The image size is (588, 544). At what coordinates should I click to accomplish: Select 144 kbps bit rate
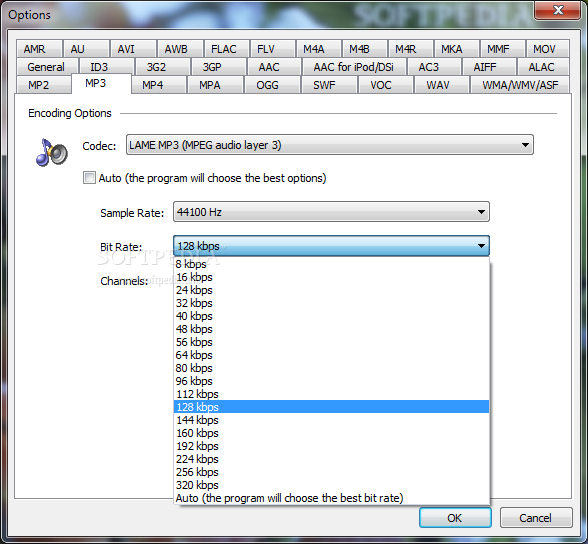click(332, 420)
